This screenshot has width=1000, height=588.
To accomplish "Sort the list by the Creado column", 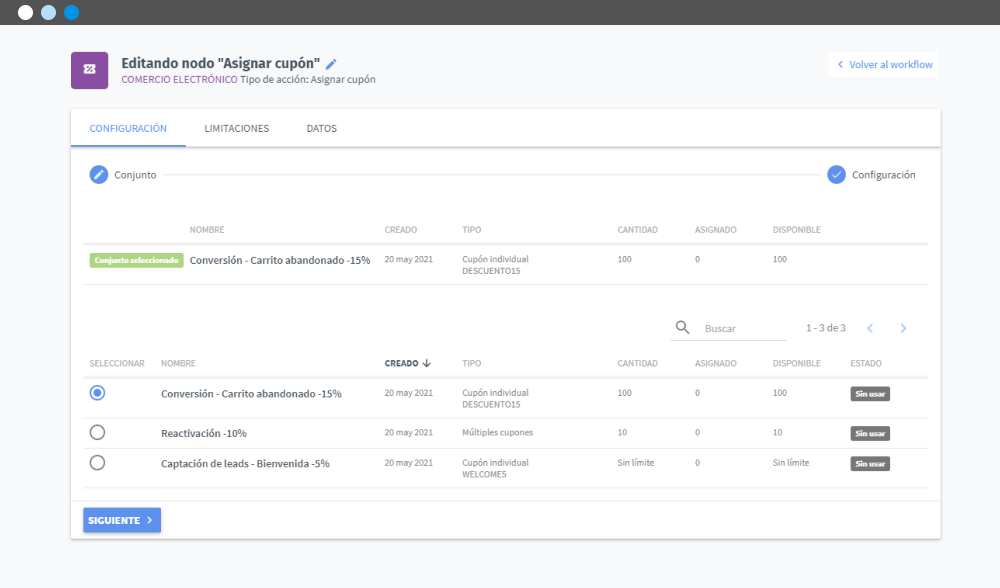I will [x=401, y=363].
